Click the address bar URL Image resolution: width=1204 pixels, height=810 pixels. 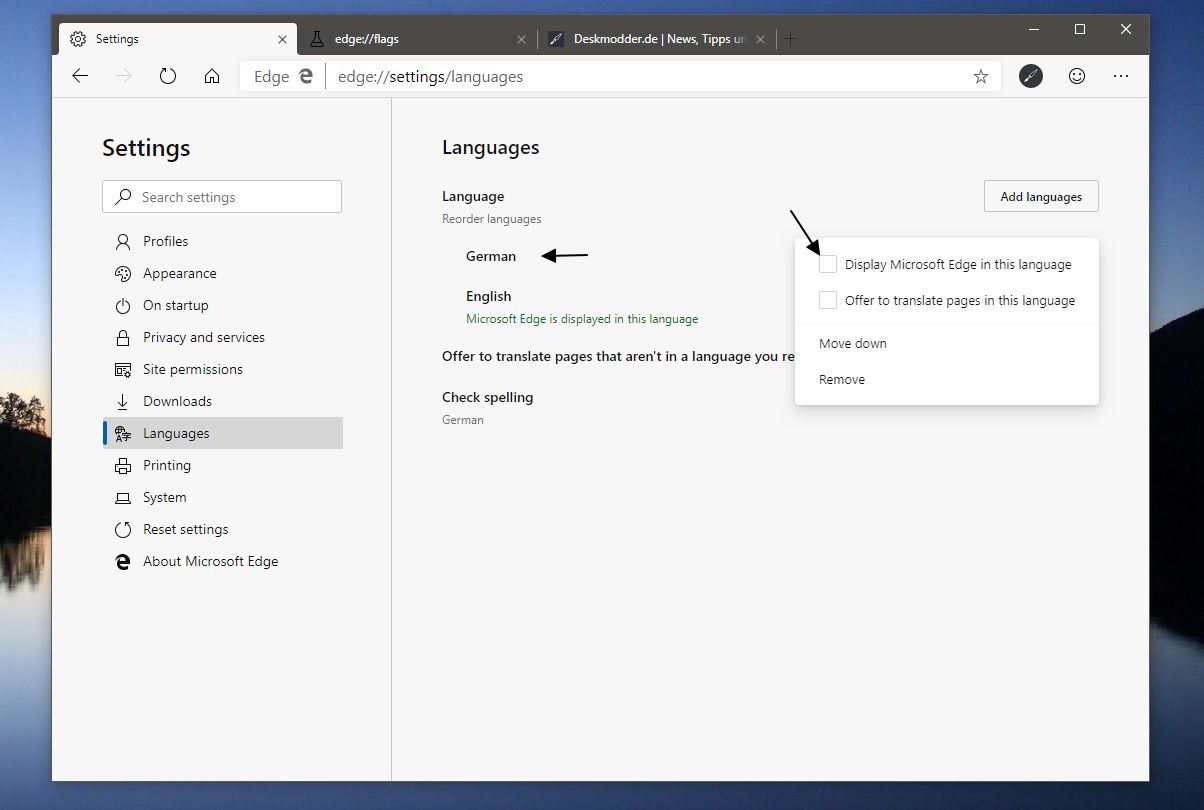click(430, 76)
